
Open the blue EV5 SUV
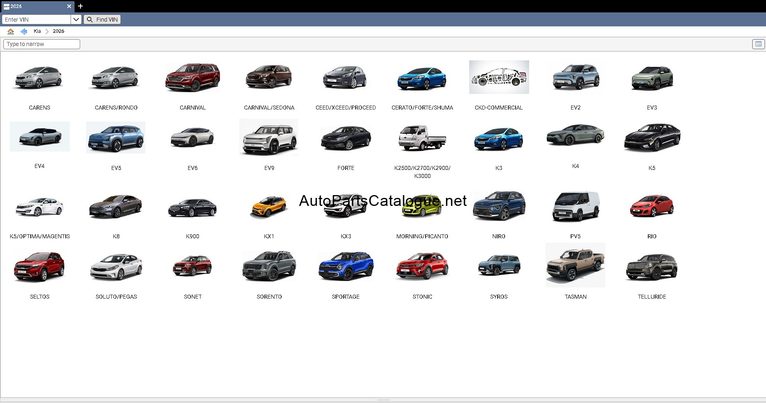coord(116,138)
